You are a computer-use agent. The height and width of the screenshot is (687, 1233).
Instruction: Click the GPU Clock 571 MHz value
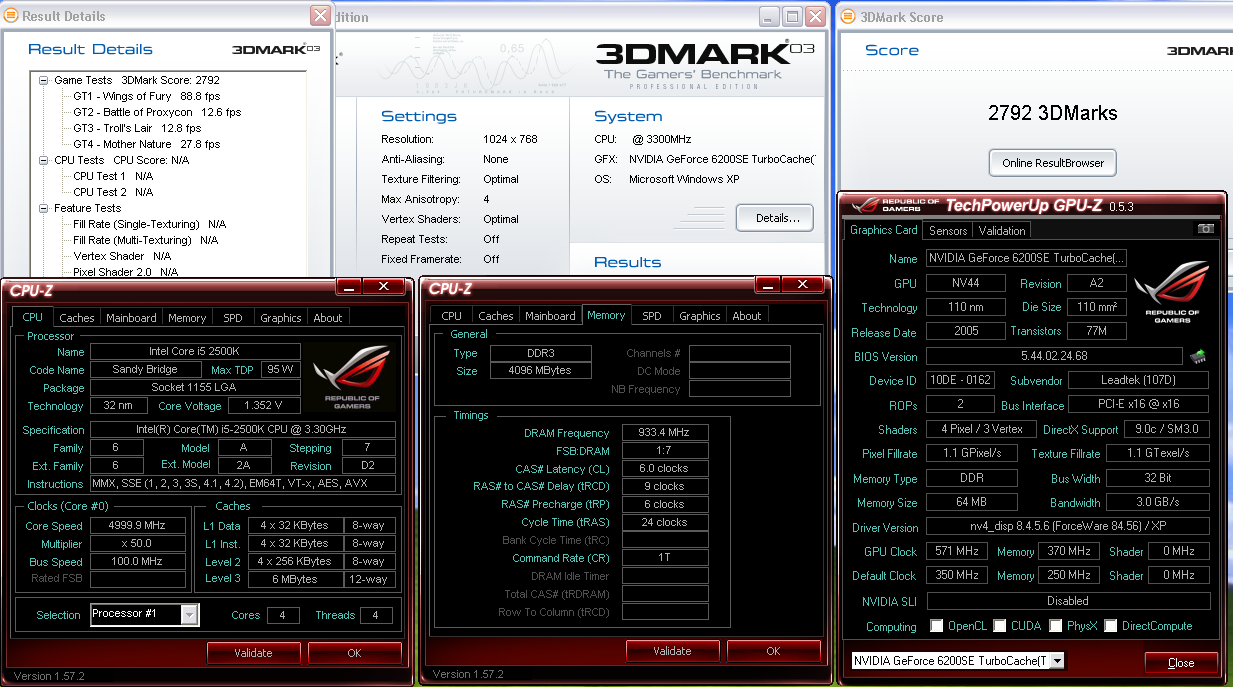pyautogui.click(x=956, y=551)
